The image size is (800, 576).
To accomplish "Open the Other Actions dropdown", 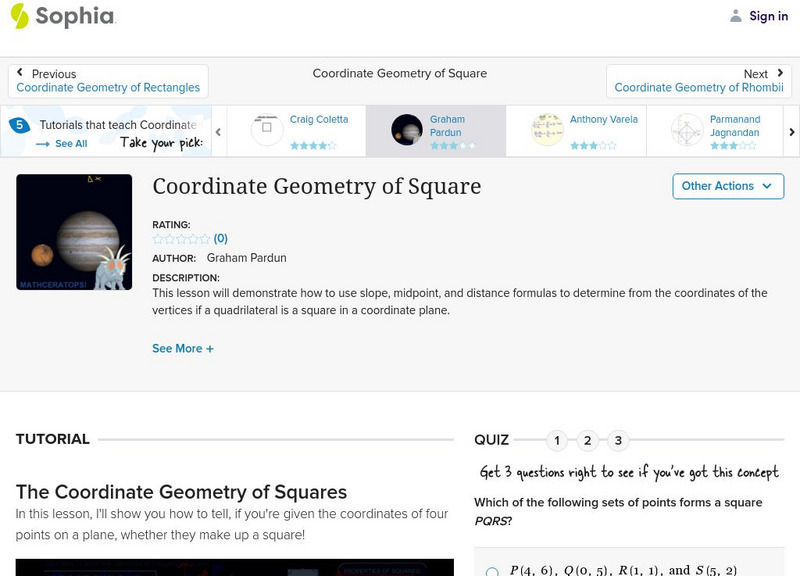I will [727, 186].
